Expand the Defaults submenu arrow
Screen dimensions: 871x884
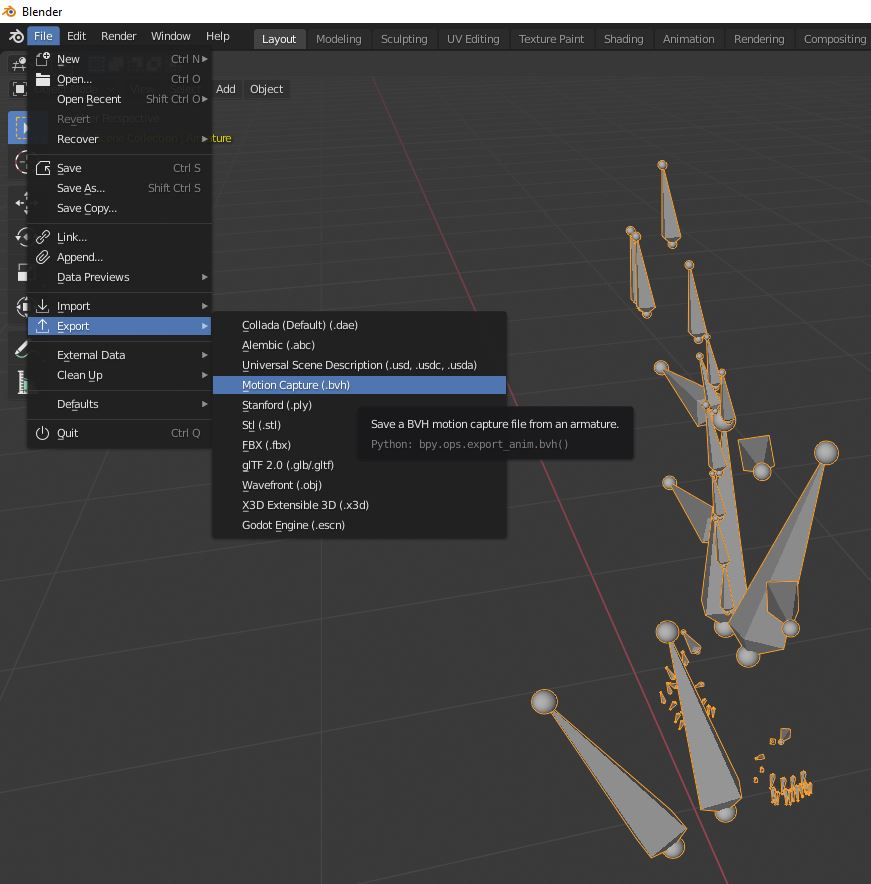coord(205,404)
